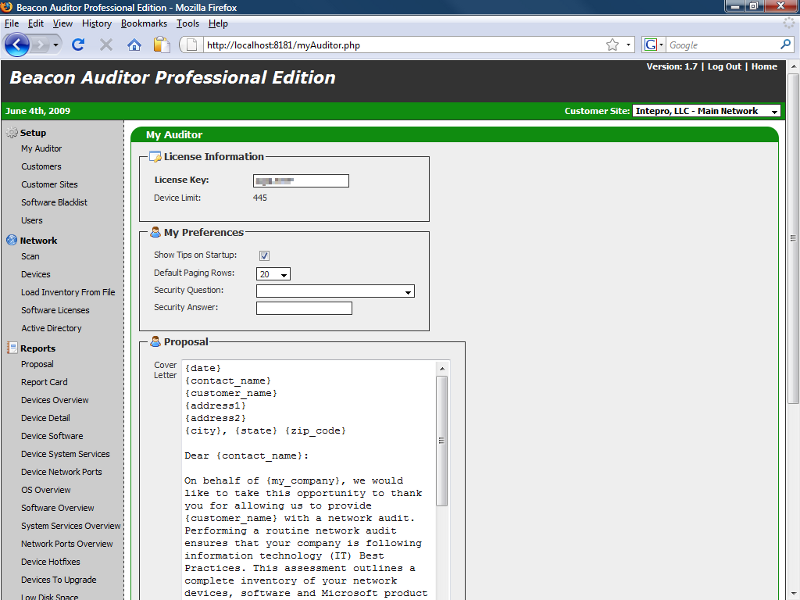Open Device Detail report

[x=45, y=418]
